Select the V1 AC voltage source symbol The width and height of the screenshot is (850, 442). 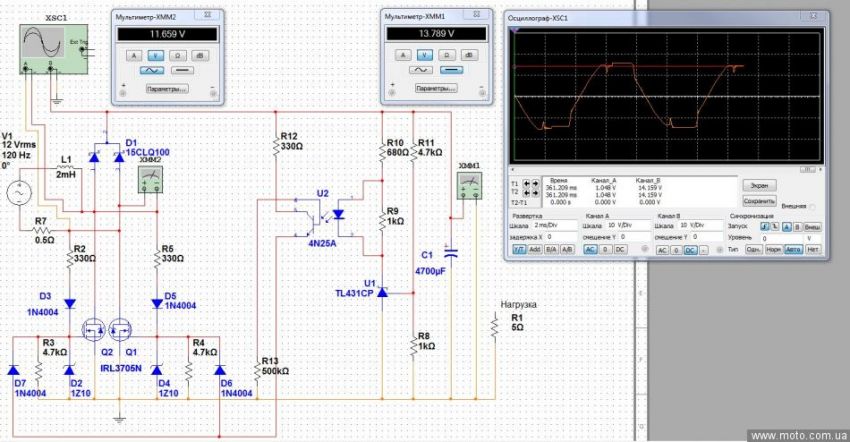[19, 195]
